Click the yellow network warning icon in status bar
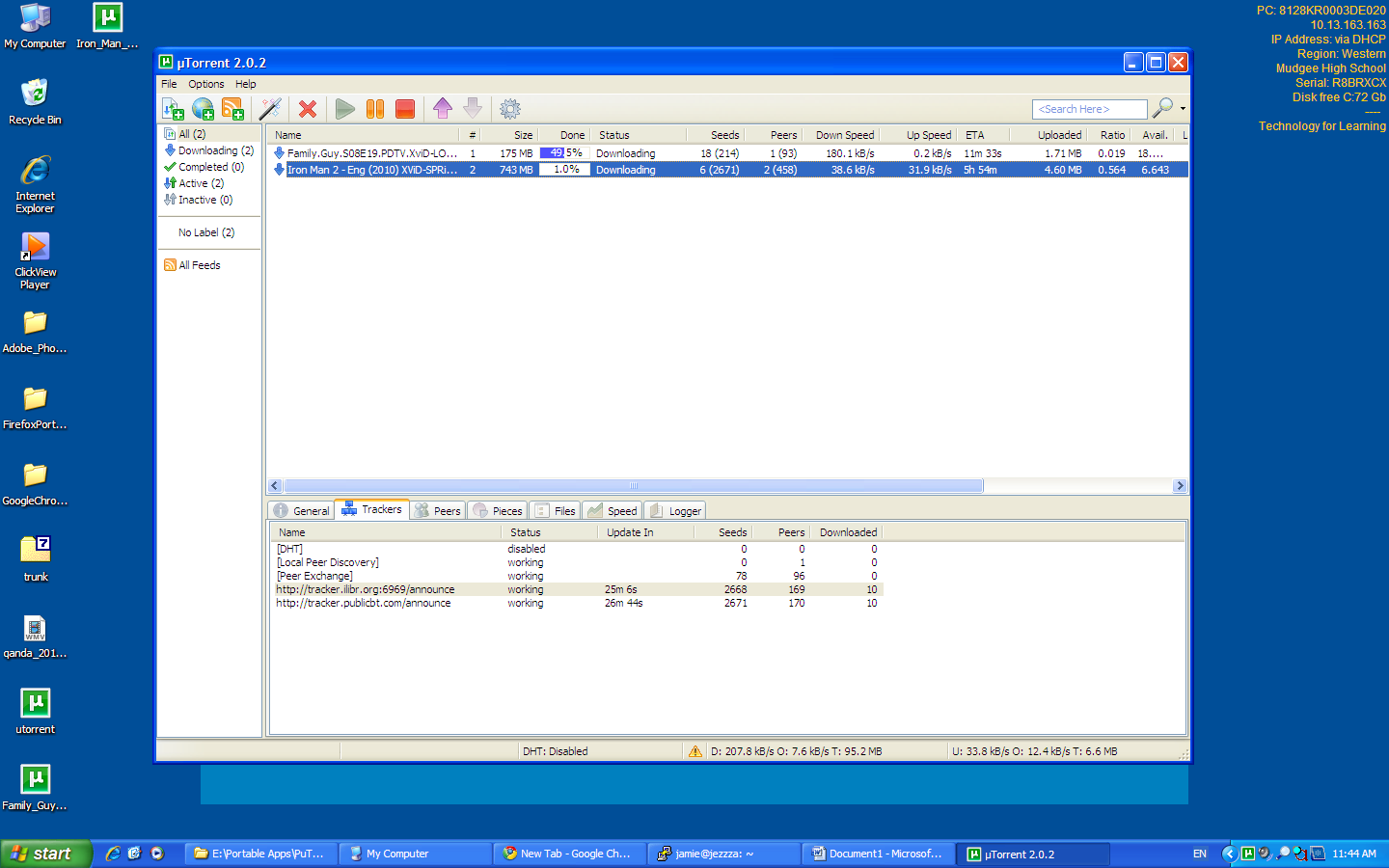The width and height of the screenshot is (1389, 868). pyautogui.click(x=694, y=751)
